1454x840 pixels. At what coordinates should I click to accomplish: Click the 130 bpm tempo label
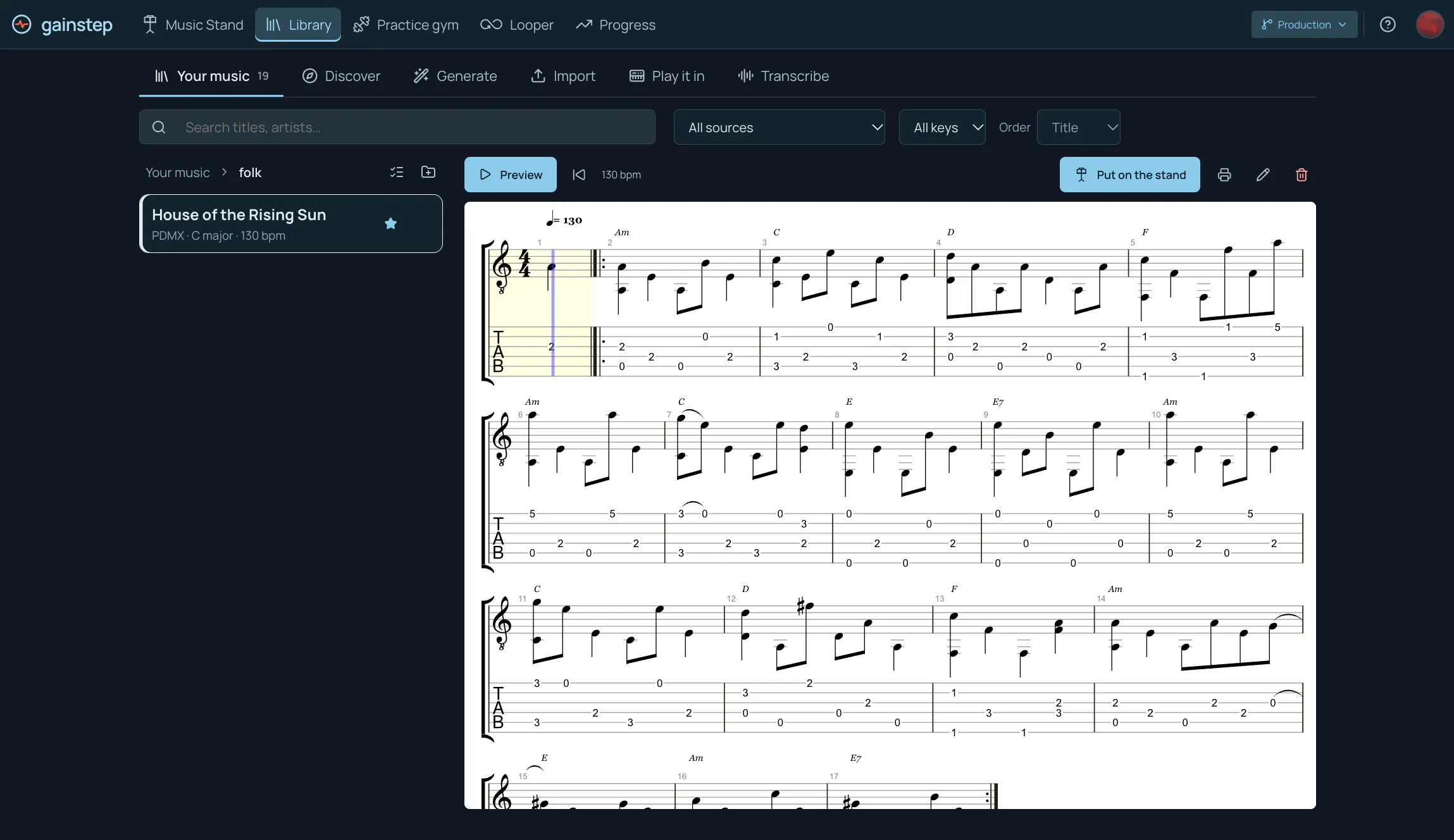point(621,175)
